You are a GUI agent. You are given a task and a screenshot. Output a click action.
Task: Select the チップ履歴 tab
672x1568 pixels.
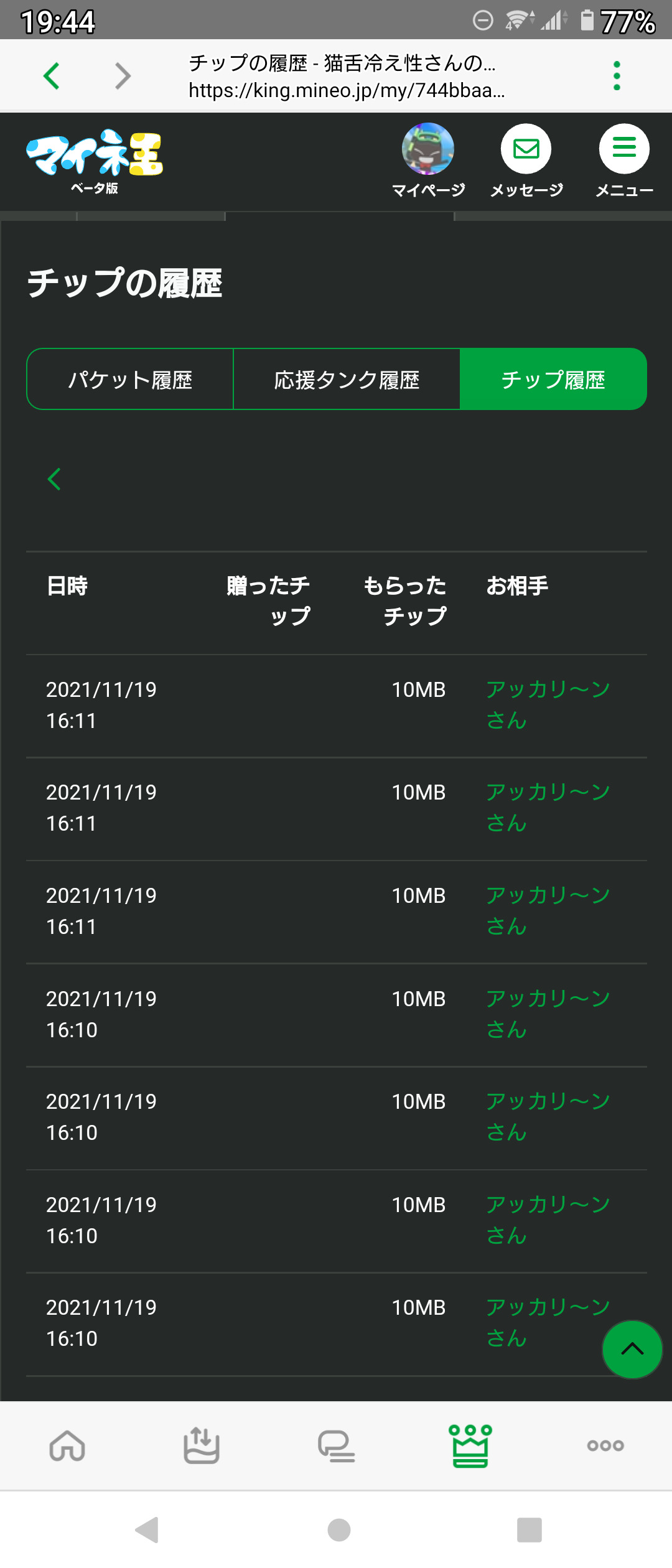tap(553, 380)
